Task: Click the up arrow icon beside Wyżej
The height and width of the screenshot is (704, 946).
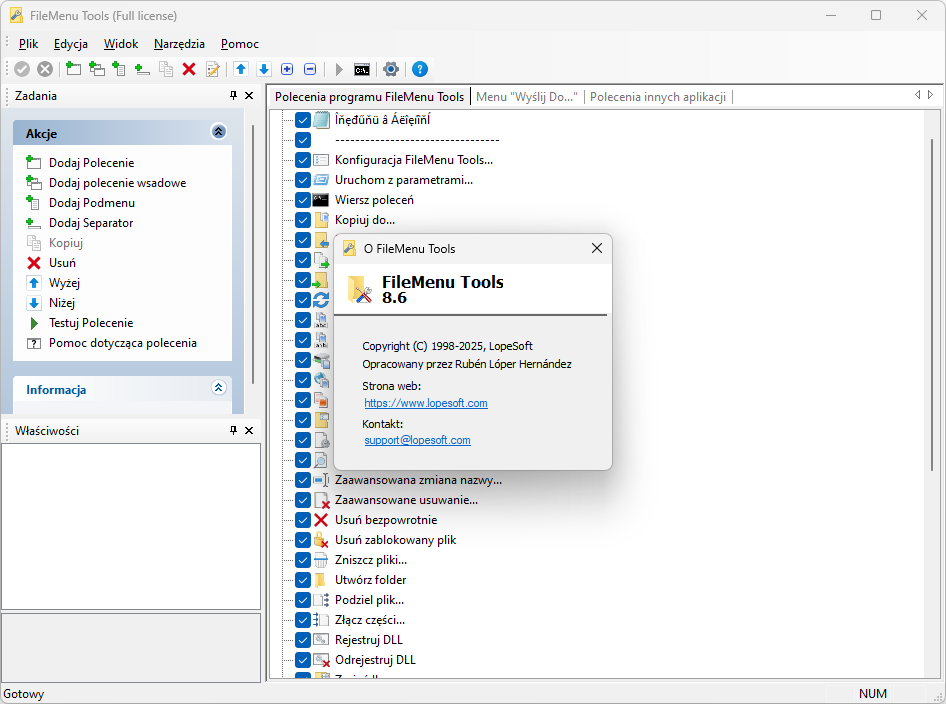Action: tap(34, 282)
